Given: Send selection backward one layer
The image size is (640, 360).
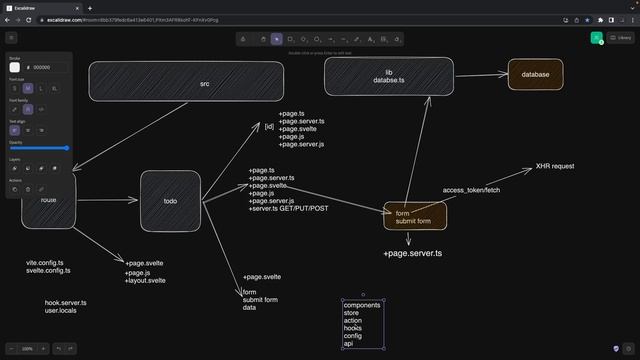Looking at the screenshot, I should pos(28,168).
